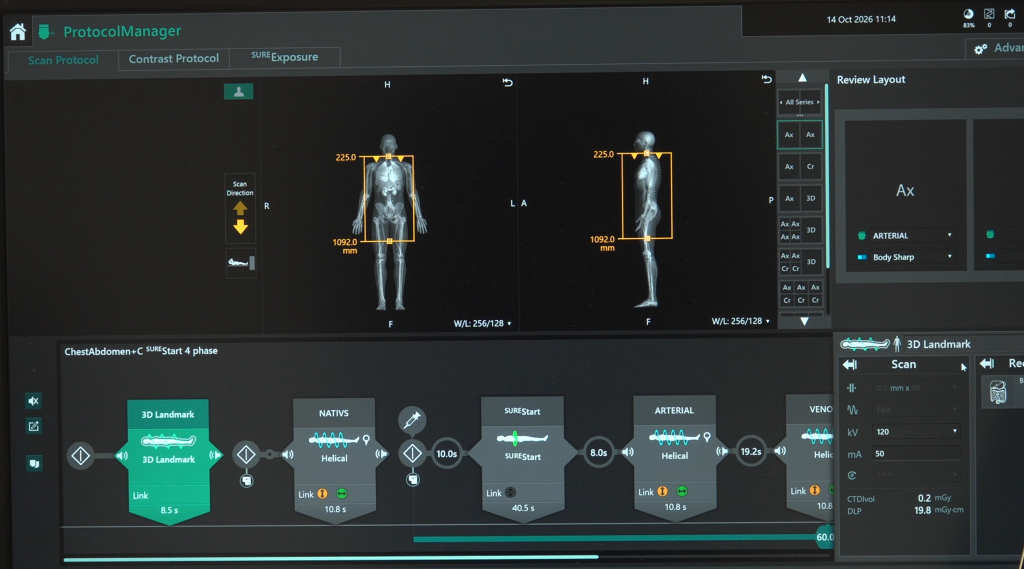The image size is (1024, 569).
Task: Click the small square under NATIVS start diamond
Action: [246, 481]
